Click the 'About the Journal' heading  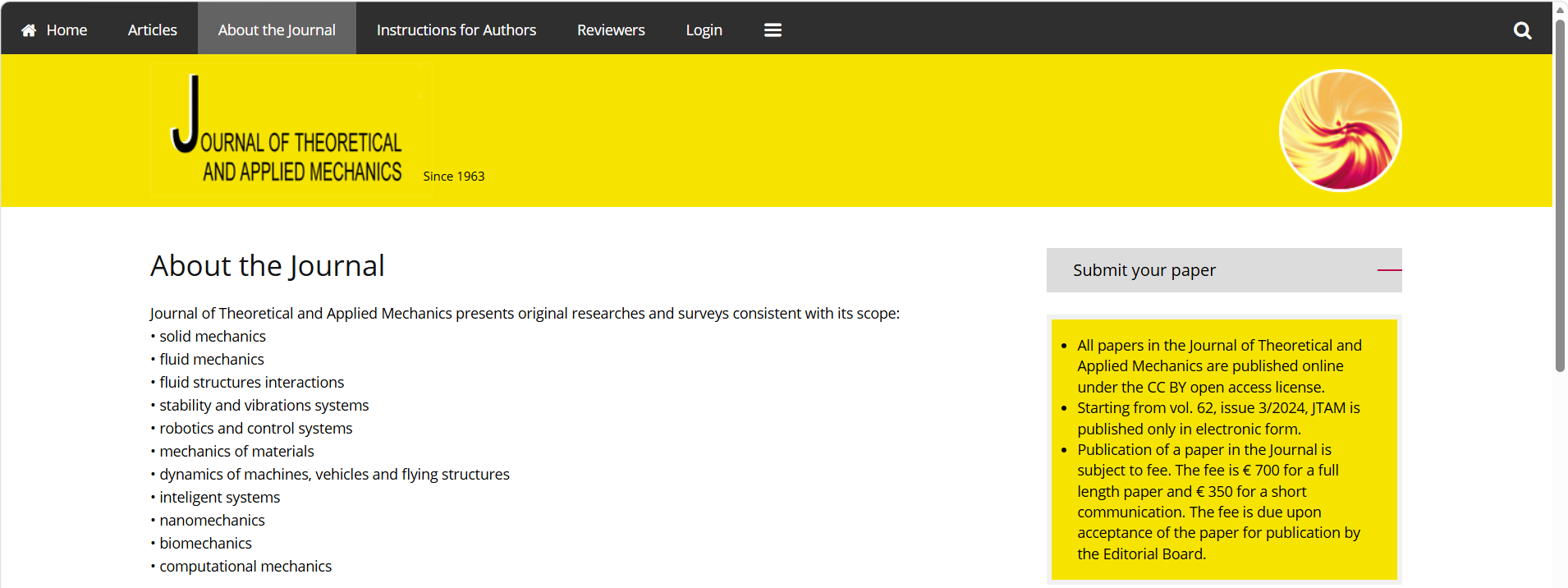coord(268,266)
